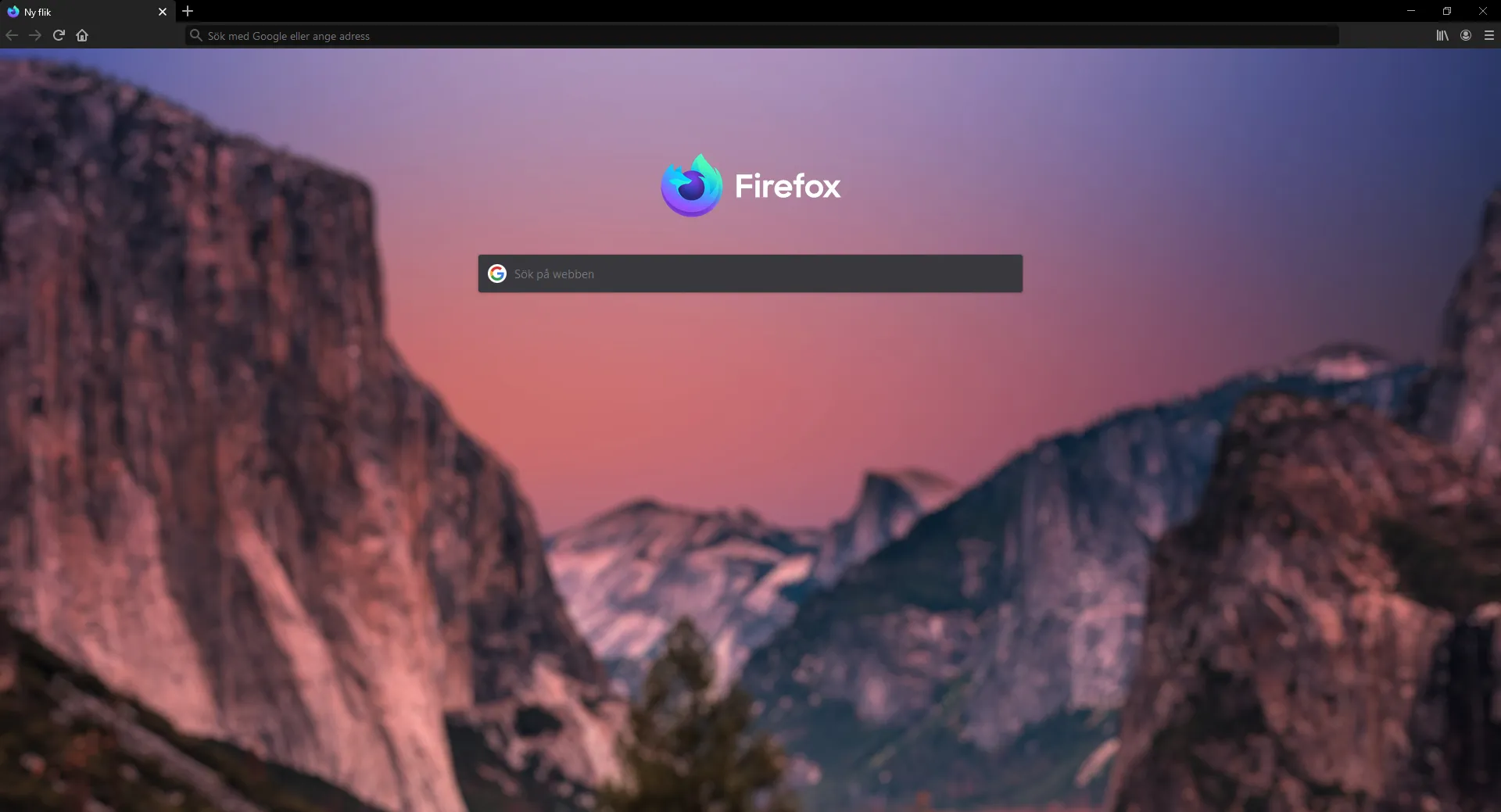
Task: Restore down the browser window
Action: point(1447,10)
